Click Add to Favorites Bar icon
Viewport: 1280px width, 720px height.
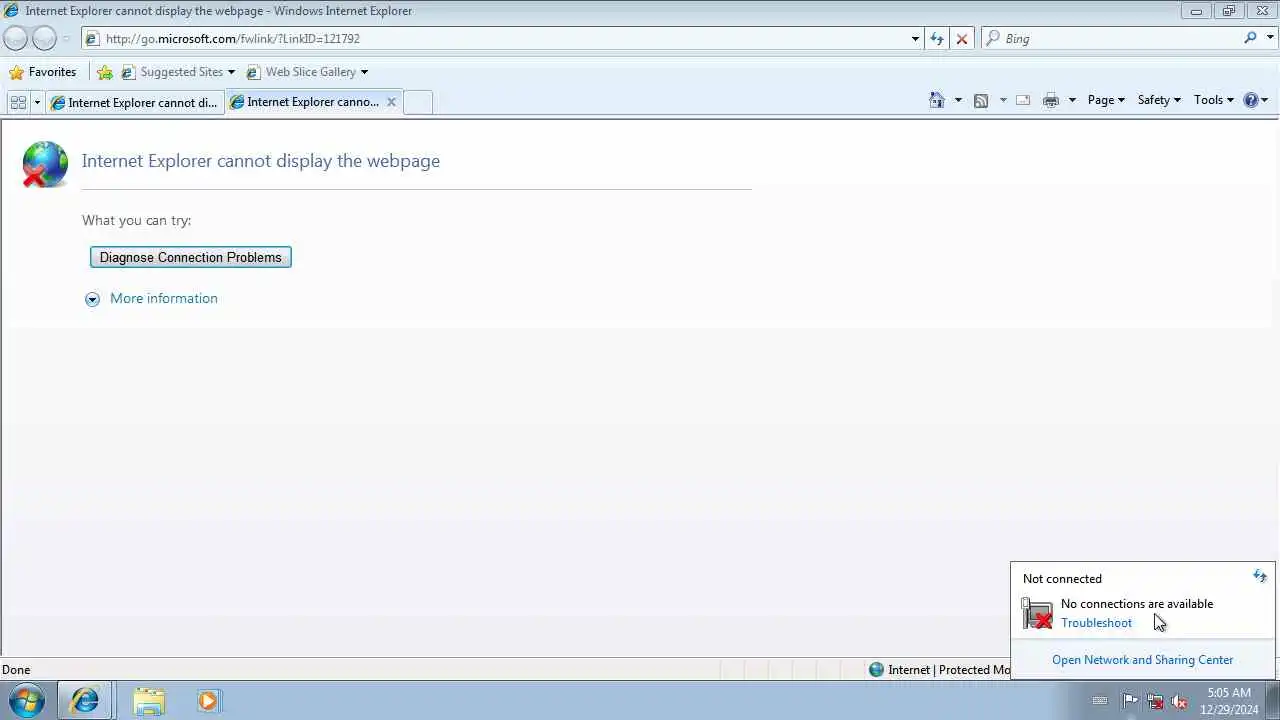[105, 72]
